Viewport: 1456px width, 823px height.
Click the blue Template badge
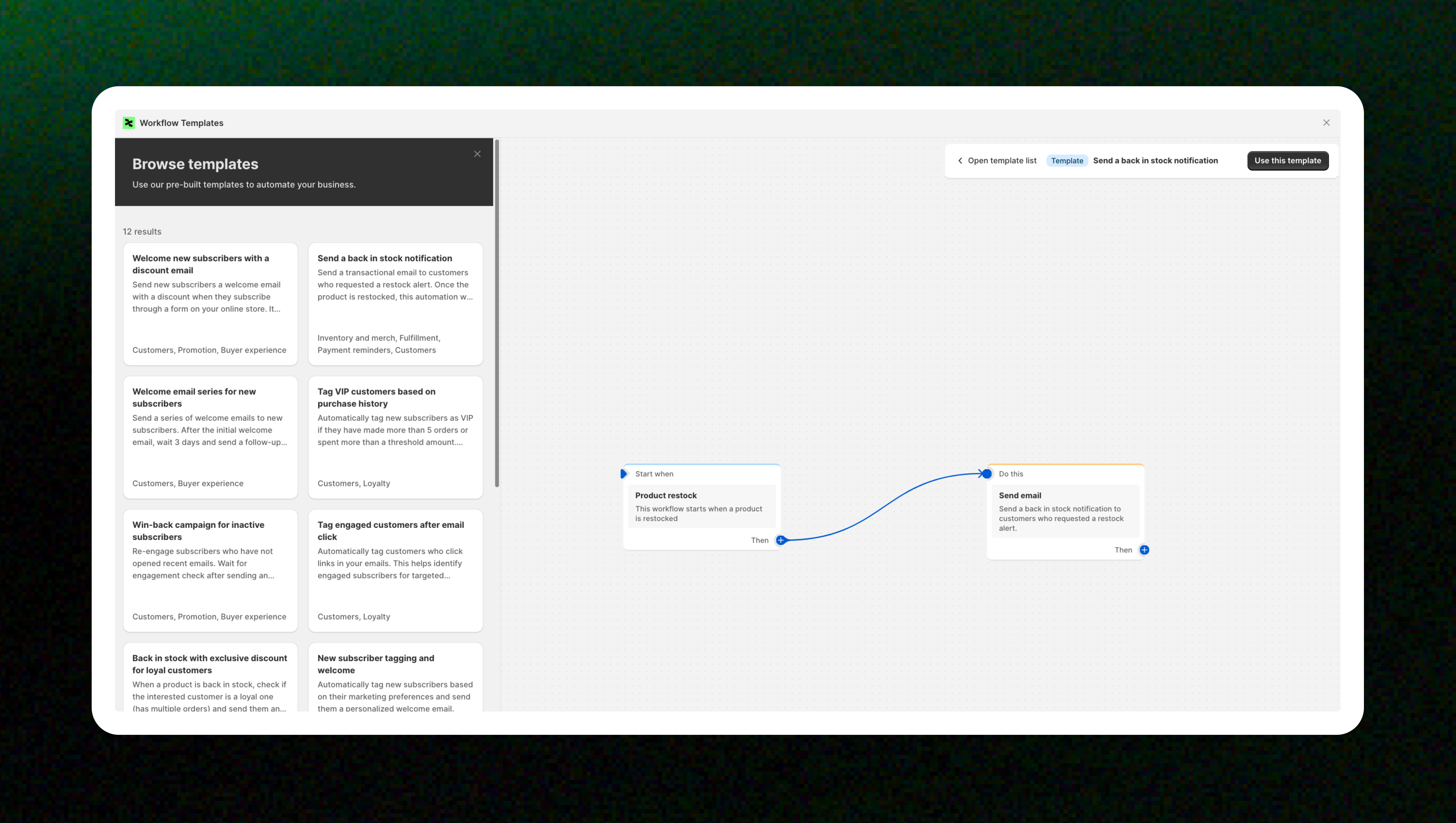click(1067, 160)
